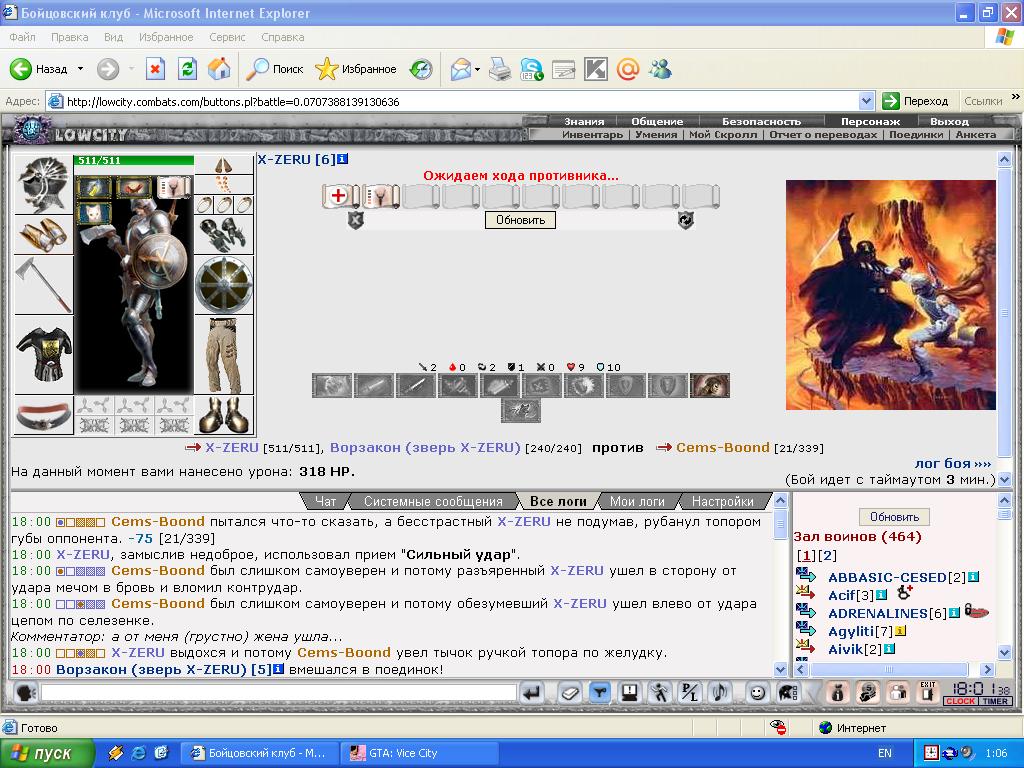Open the лог боя link
Image resolution: width=1024 pixels, height=768 pixels.
coord(953,463)
